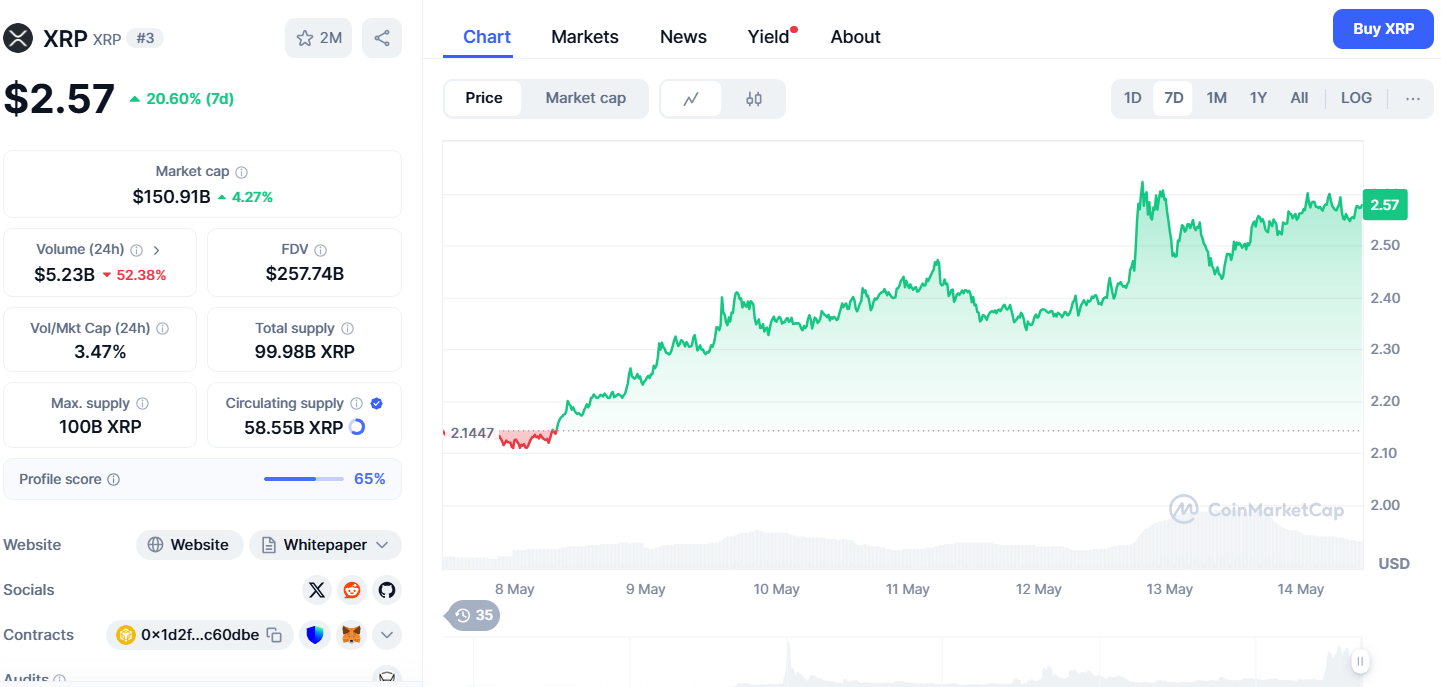
Task: Switch to the Markets tab
Action: tap(585, 37)
